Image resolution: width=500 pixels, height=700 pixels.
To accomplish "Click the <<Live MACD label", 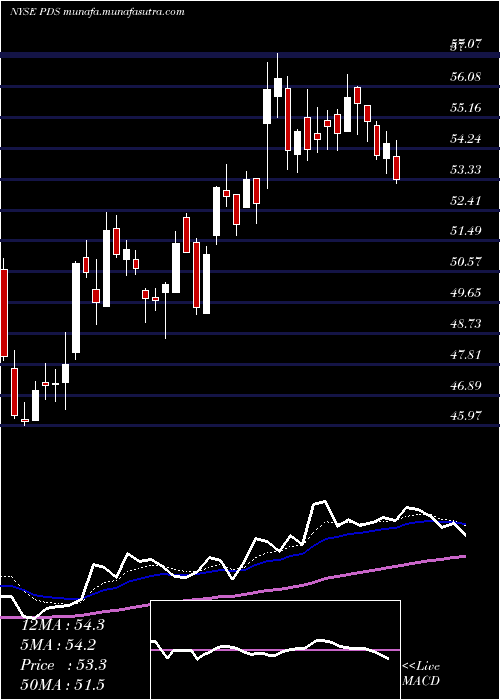I will tap(421, 674).
